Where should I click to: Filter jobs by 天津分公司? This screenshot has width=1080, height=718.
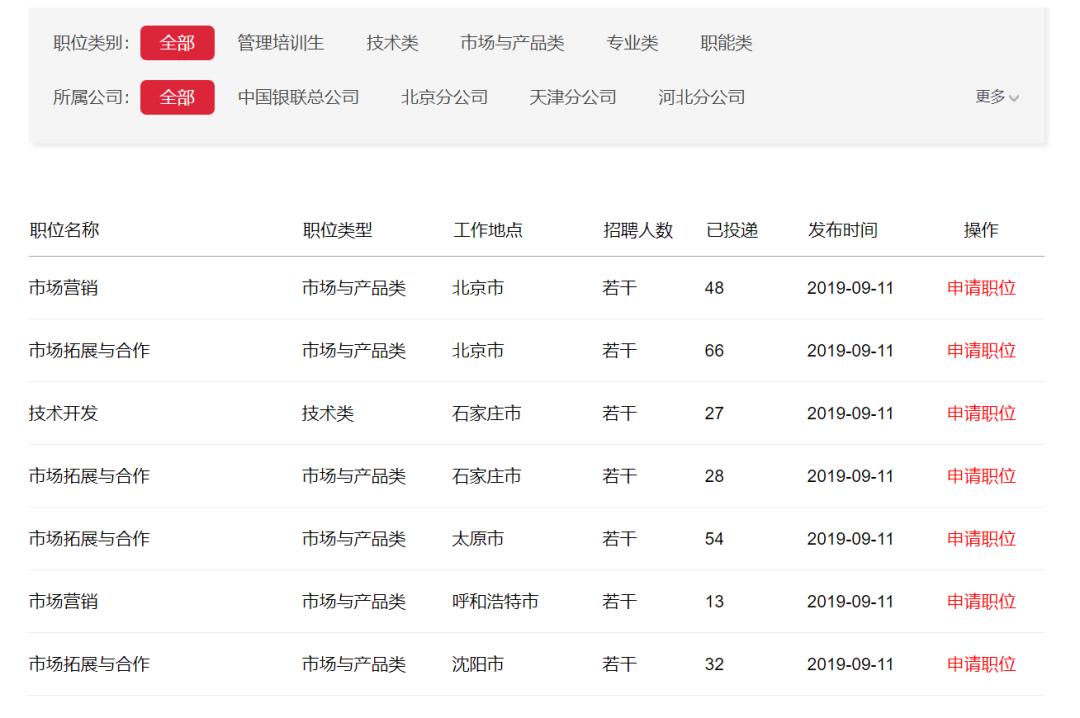[573, 98]
